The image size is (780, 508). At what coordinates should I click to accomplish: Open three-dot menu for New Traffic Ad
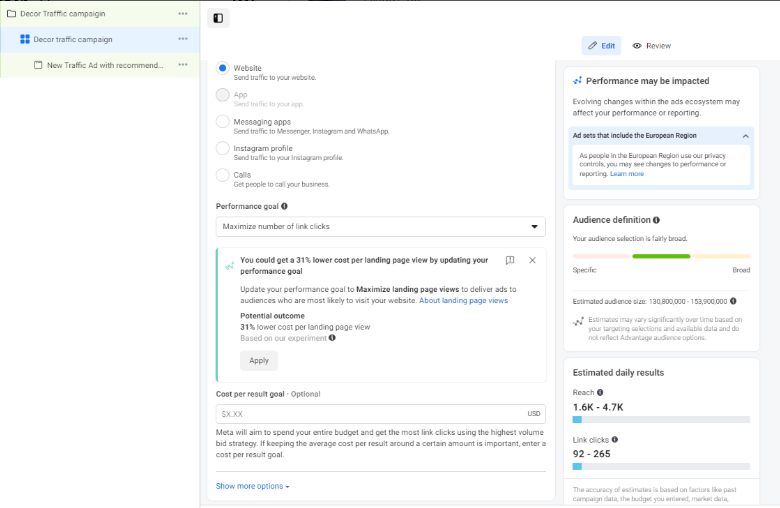183,65
